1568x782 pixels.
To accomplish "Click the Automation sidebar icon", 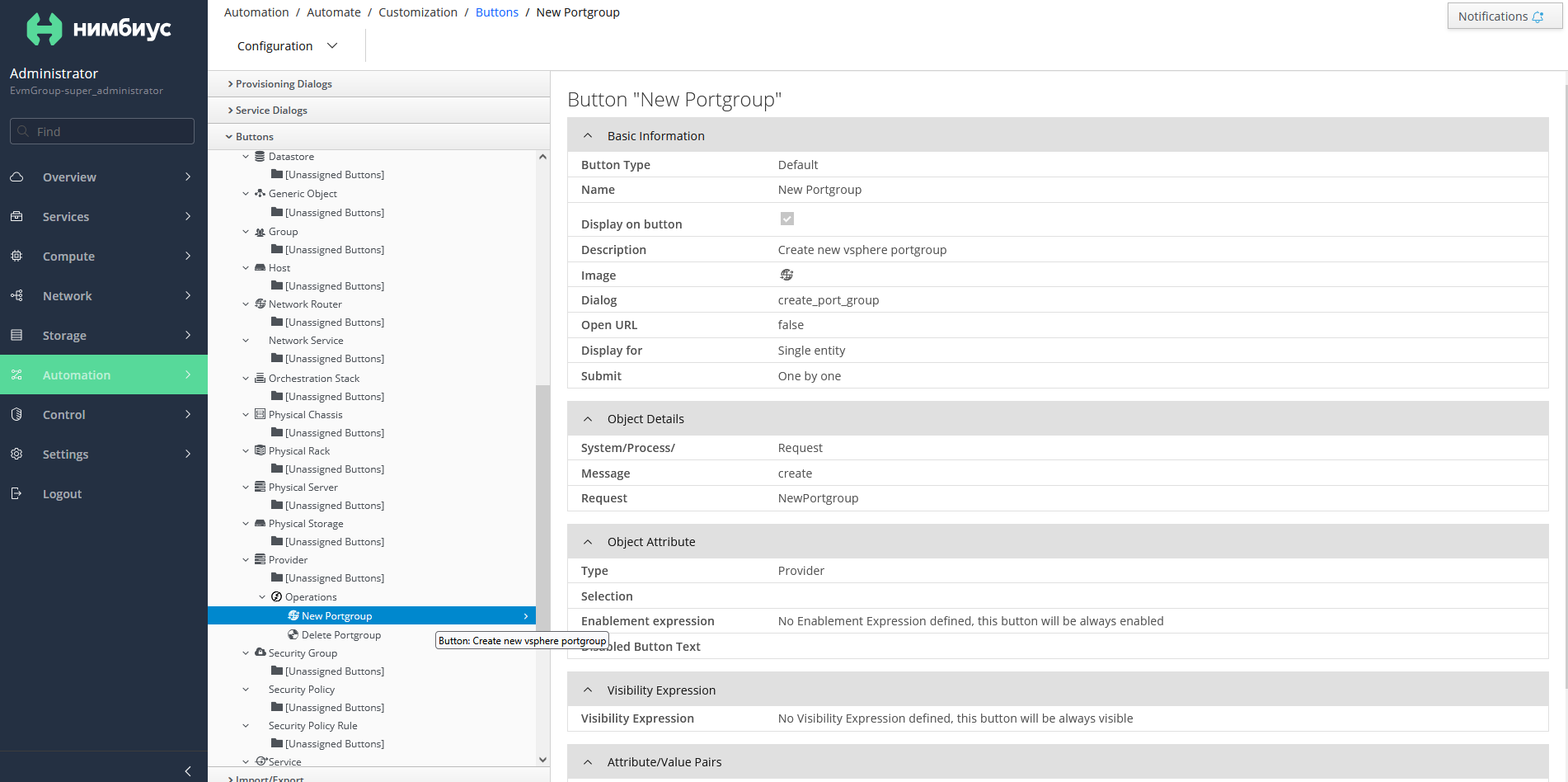I will 16,375.
